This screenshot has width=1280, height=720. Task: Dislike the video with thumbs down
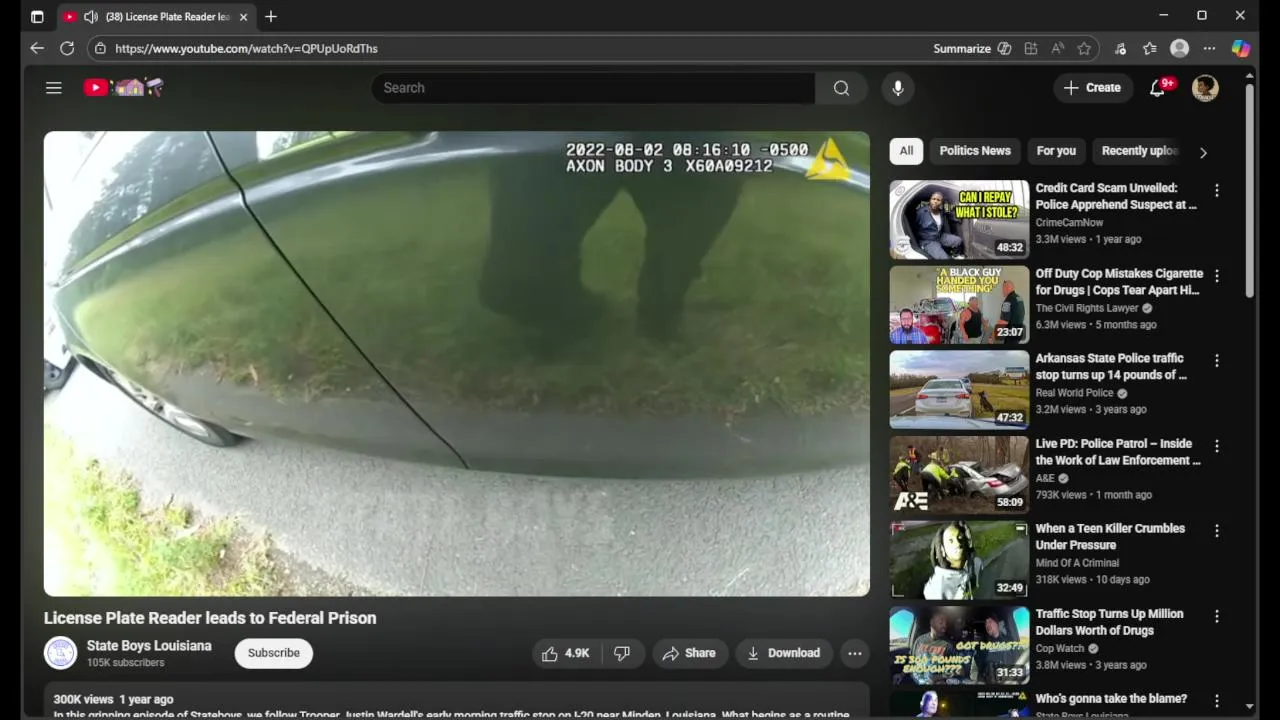point(622,653)
